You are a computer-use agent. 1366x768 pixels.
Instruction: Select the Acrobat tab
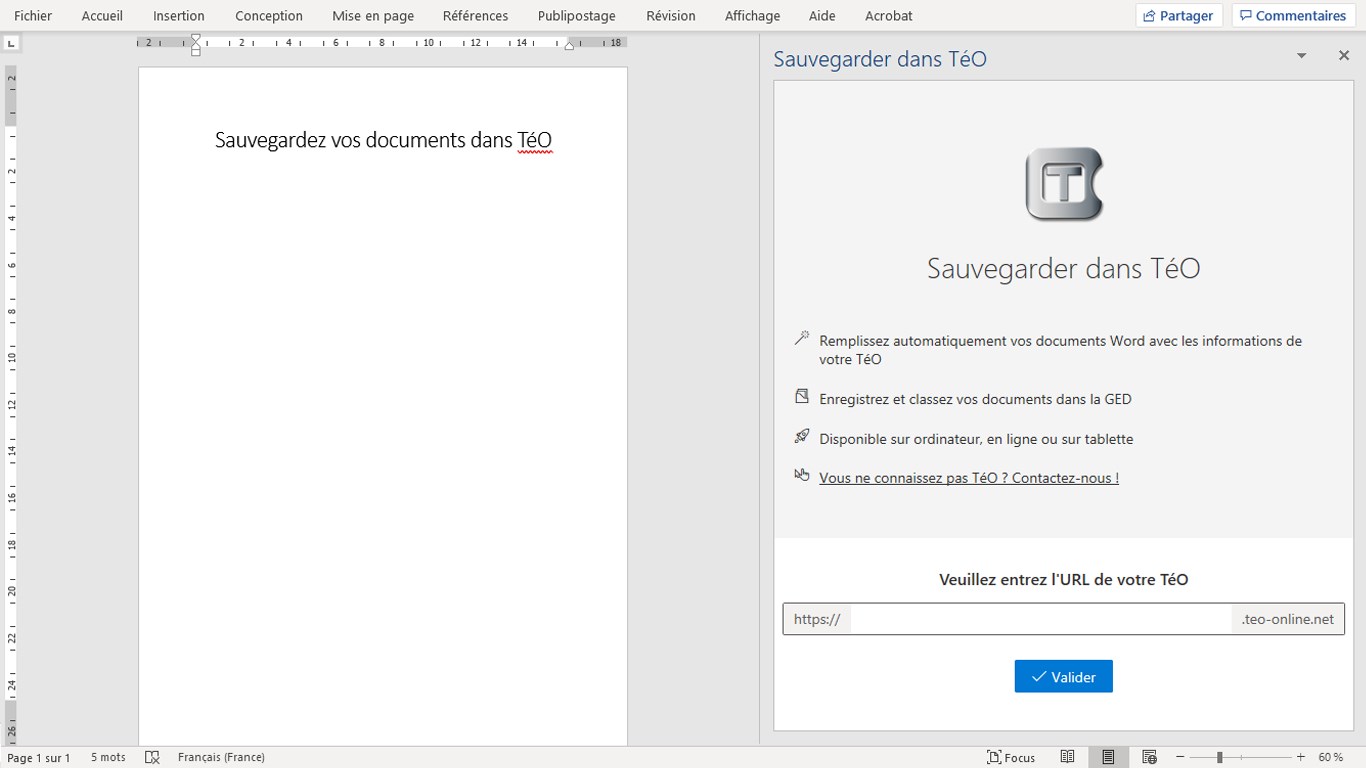[x=889, y=16]
